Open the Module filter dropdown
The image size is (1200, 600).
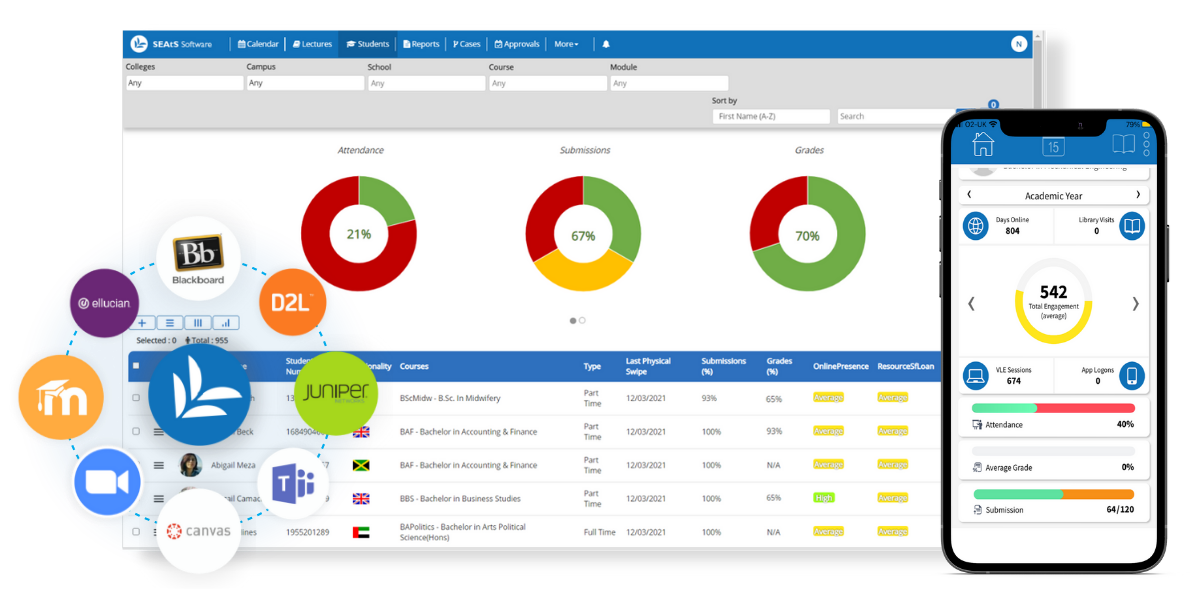(x=669, y=83)
